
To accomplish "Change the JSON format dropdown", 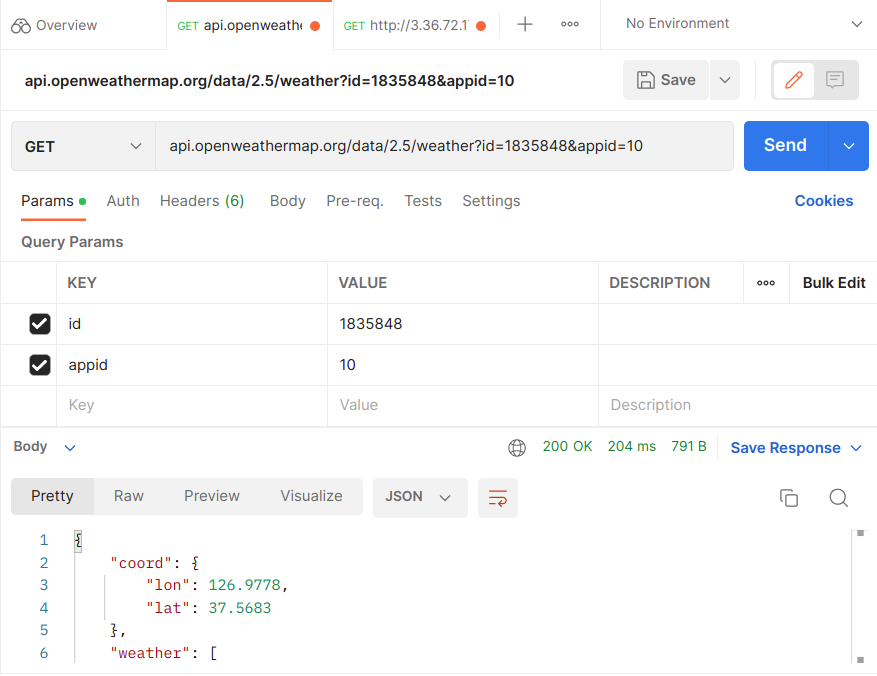I will pyautogui.click(x=420, y=497).
